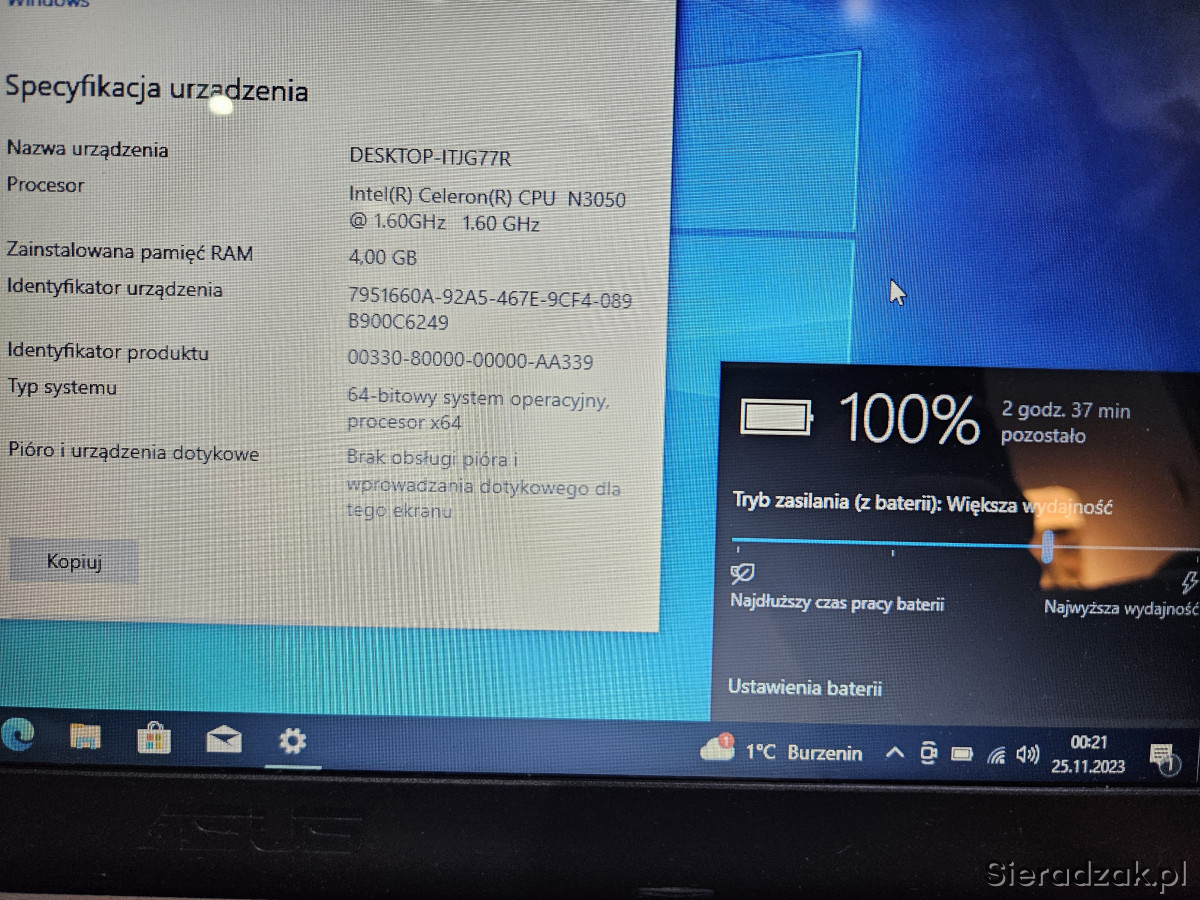The image size is (1200, 900).
Task: Click the Settings gear in the taskbar
Action: pyautogui.click(x=292, y=741)
